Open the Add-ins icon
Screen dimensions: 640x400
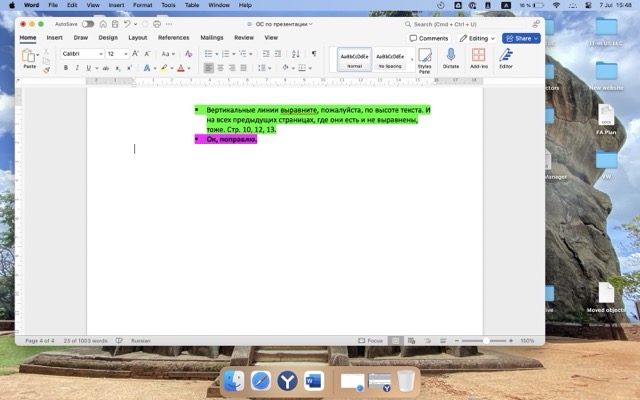tap(479, 58)
